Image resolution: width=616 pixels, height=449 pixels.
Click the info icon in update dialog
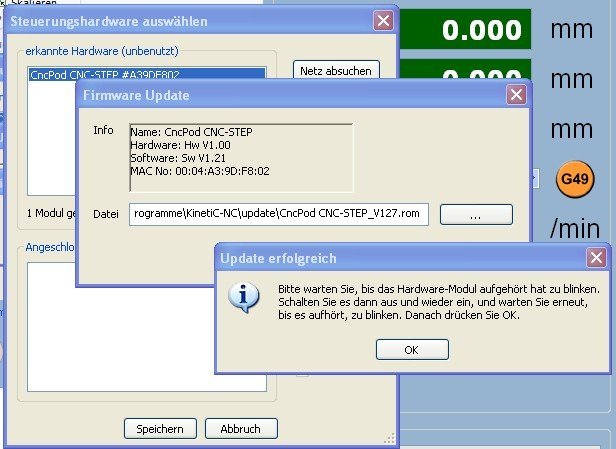(x=244, y=297)
